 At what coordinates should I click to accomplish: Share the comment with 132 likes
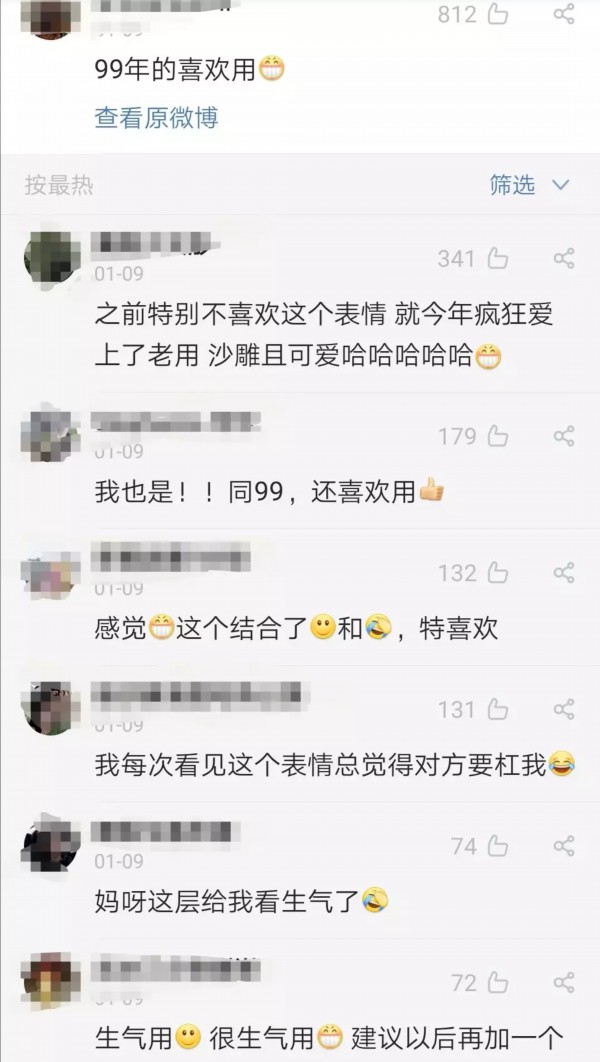[x=564, y=573]
